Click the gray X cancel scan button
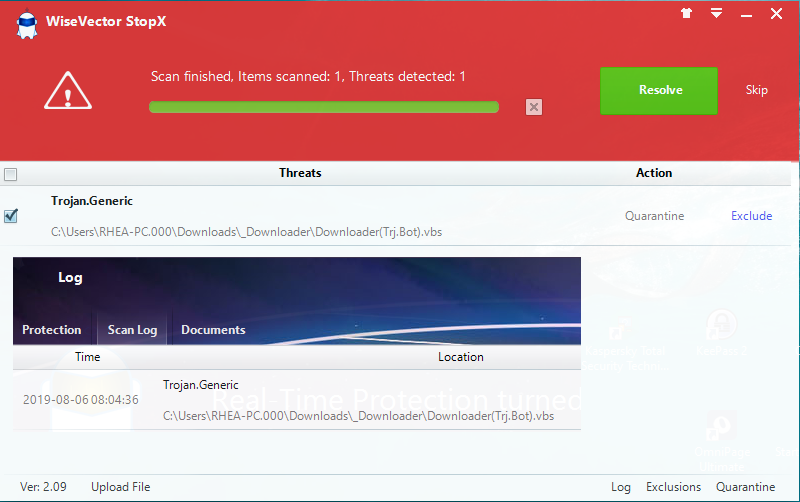This screenshot has height=502, width=800. (534, 107)
